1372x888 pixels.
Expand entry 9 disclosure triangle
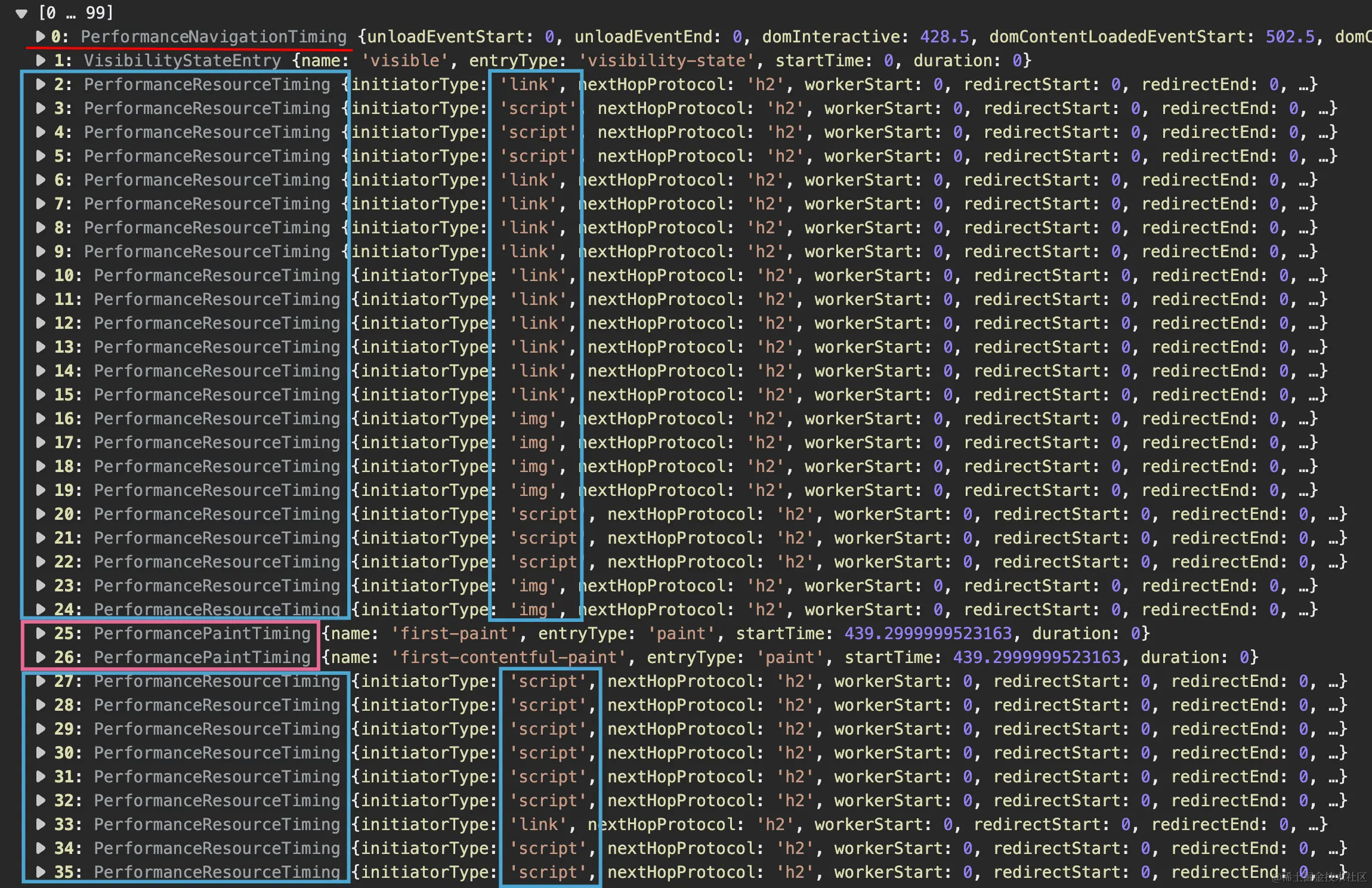point(40,251)
